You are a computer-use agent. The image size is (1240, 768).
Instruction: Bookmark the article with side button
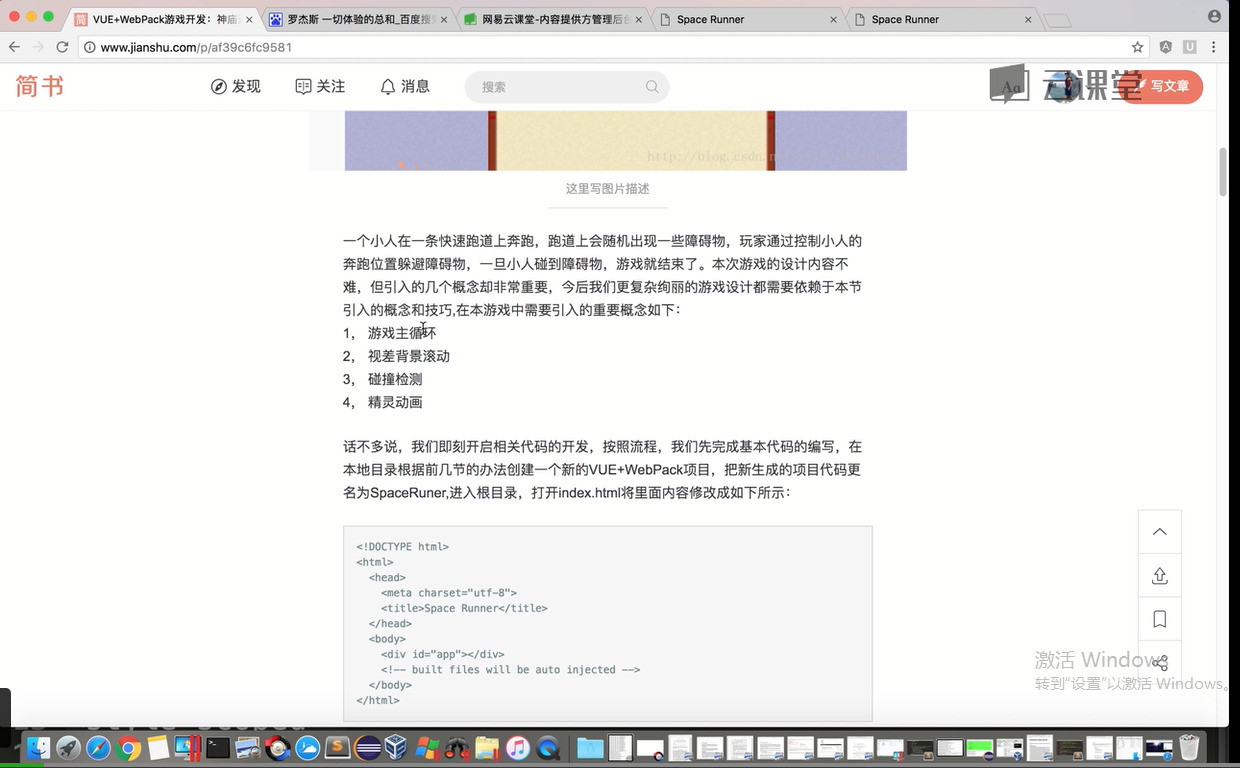click(1160, 620)
